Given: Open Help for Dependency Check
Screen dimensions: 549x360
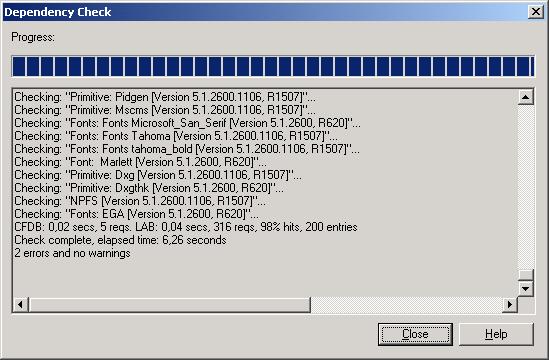Looking at the screenshot, I should pos(496,334).
